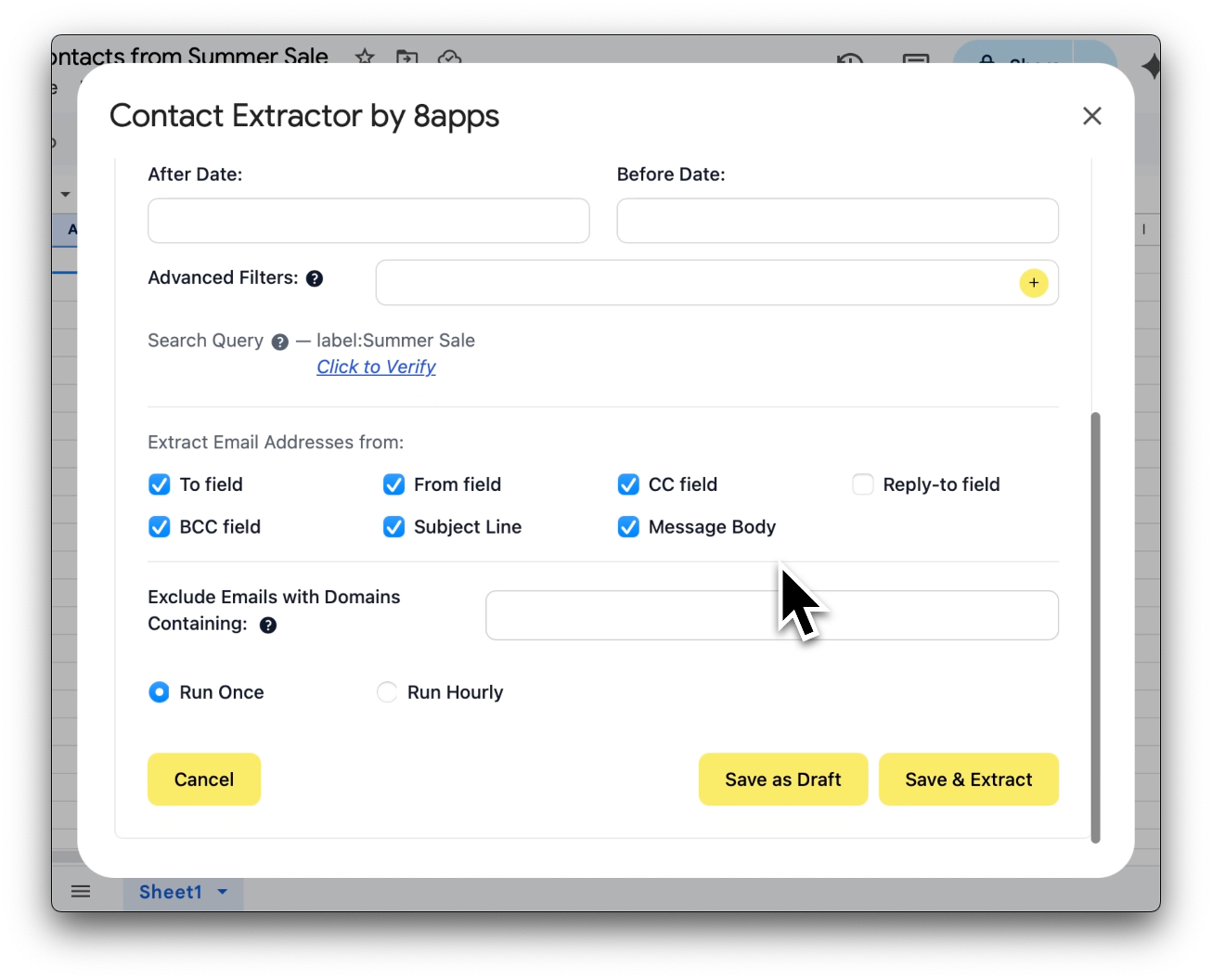Show help for Exclude Emails with Domains
The image size is (1212, 980).
pyautogui.click(x=268, y=625)
